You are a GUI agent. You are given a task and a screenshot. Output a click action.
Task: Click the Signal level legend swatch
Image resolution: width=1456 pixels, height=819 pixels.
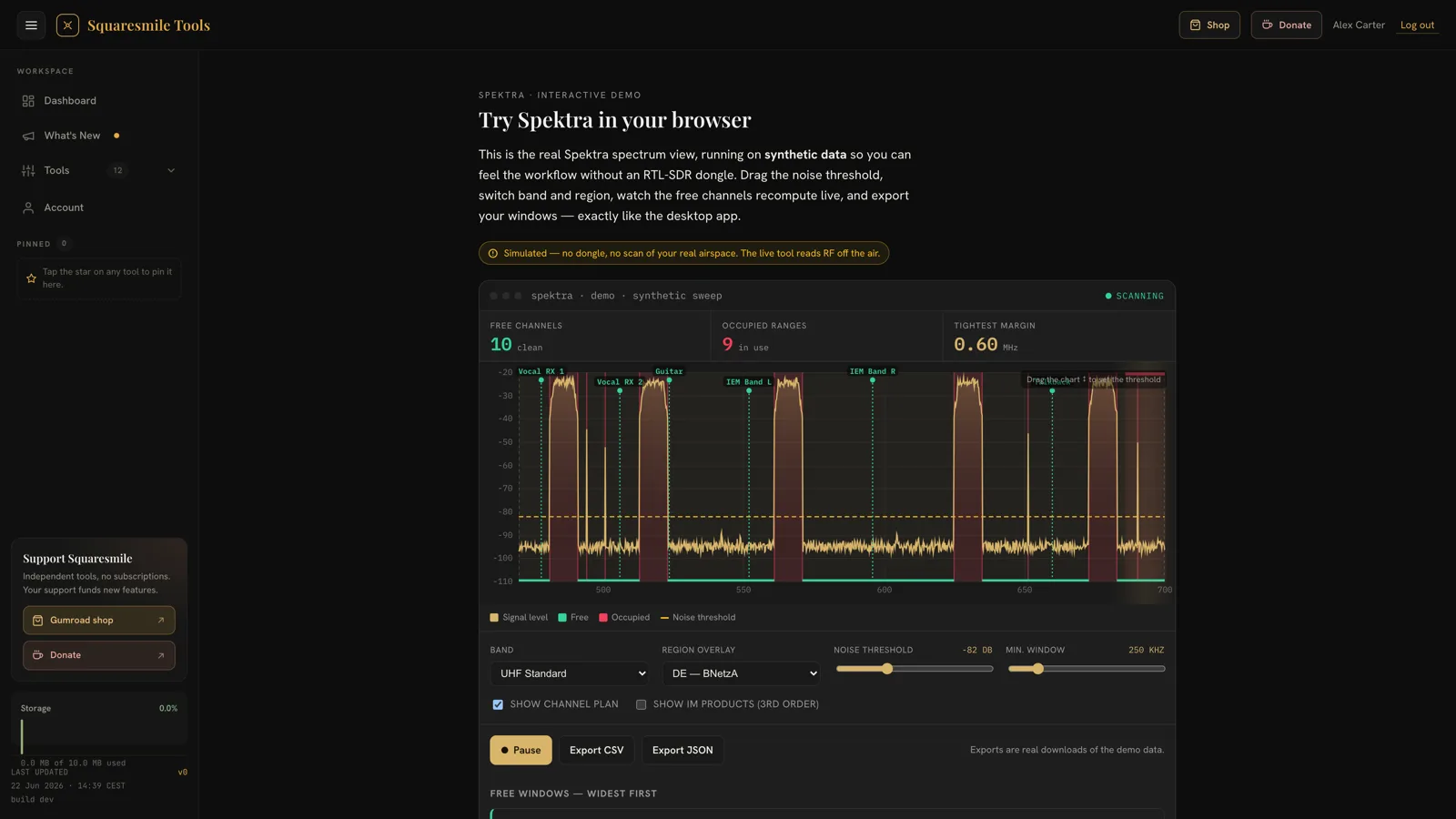(494, 617)
